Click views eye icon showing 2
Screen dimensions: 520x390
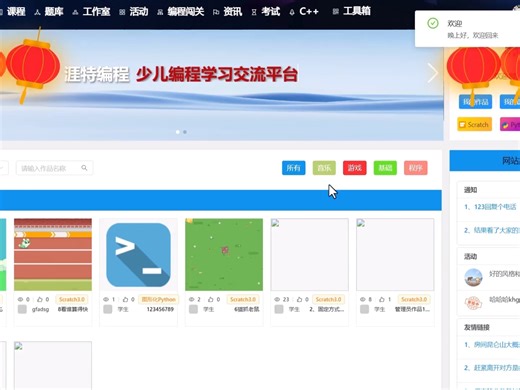[x=192, y=299]
